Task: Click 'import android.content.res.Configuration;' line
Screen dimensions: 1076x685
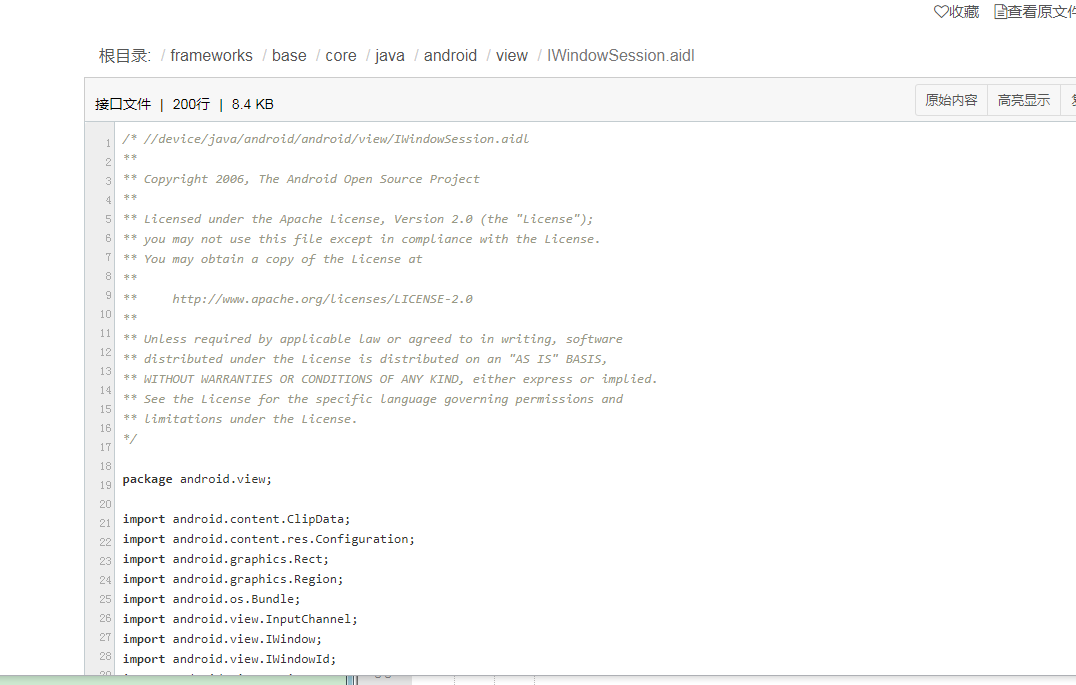Action: pos(268,539)
